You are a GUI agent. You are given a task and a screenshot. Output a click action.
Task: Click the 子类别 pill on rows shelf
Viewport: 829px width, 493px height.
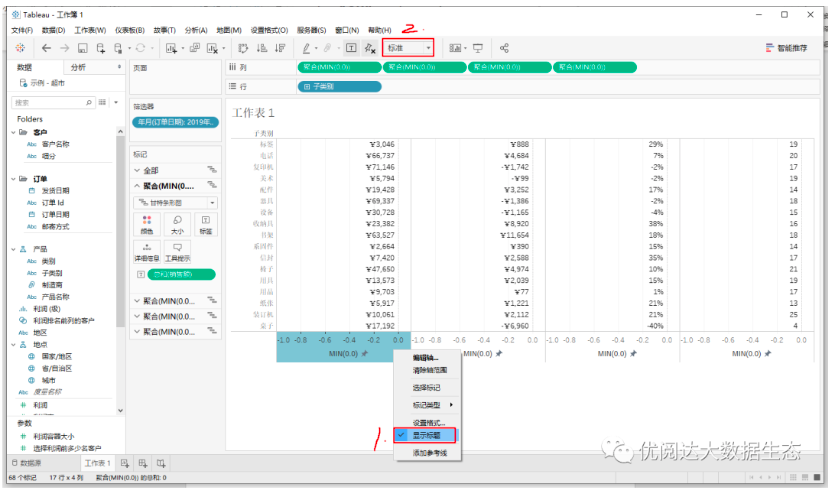point(339,86)
